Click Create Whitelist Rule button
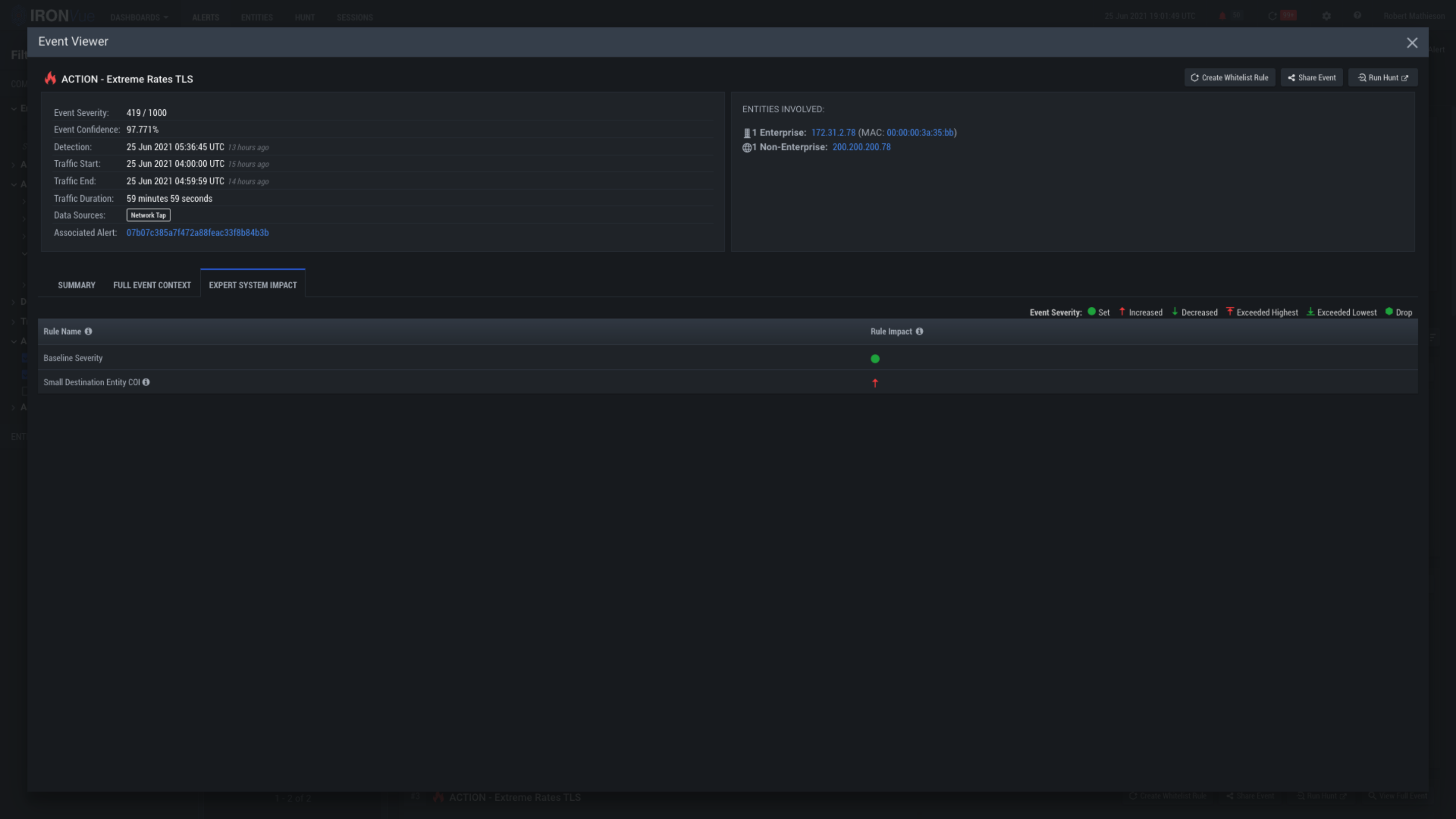The image size is (1456, 819). (x=1230, y=77)
